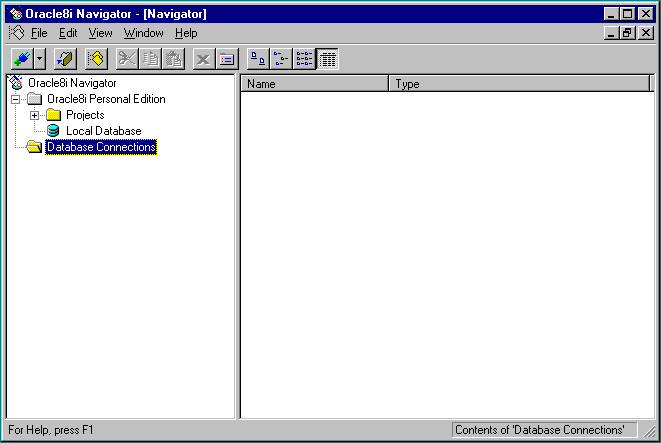The image size is (661, 443).
Task: Click the Properties toolbar icon
Action: (227, 59)
